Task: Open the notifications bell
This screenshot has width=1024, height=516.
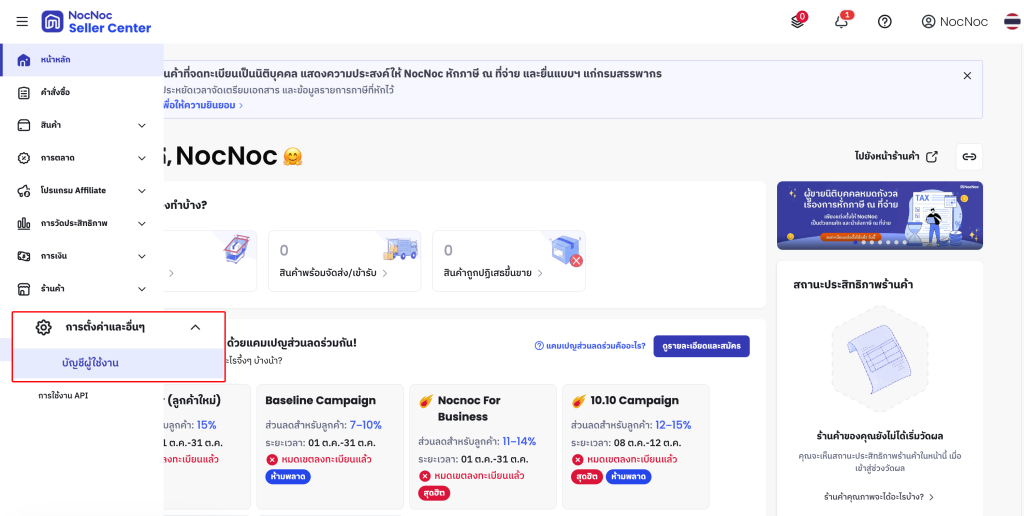Action: coord(841,21)
